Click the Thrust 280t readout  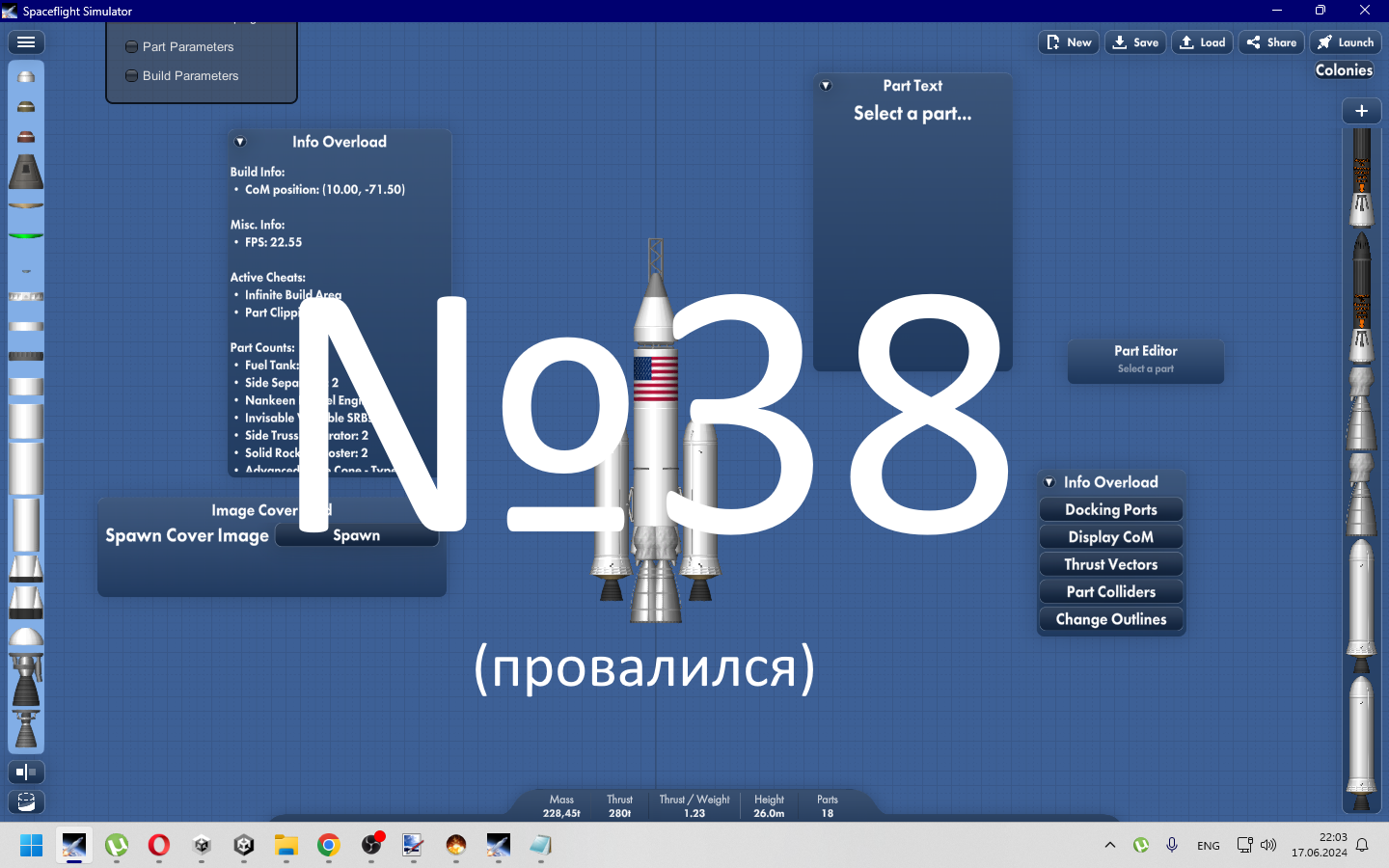tap(620, 806)
